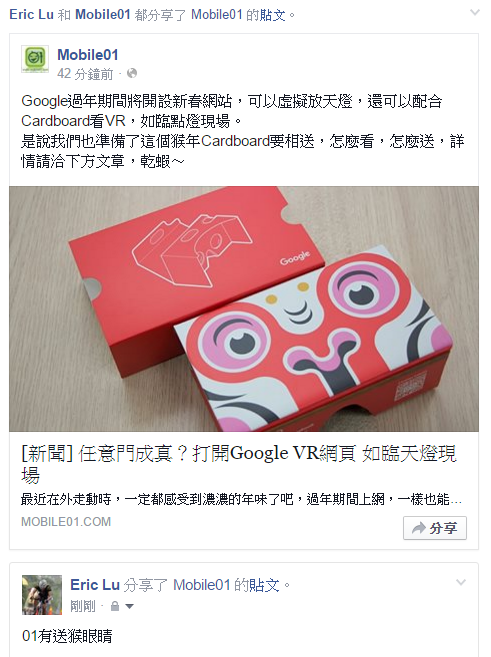Click the 貼文 link beside Eric Lu's share

264,585
